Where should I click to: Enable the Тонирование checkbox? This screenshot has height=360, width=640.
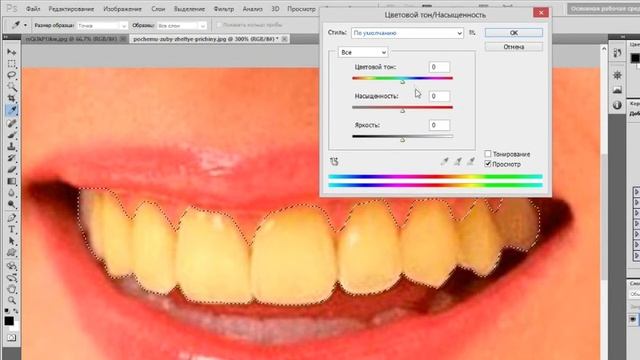coord(488,154)
